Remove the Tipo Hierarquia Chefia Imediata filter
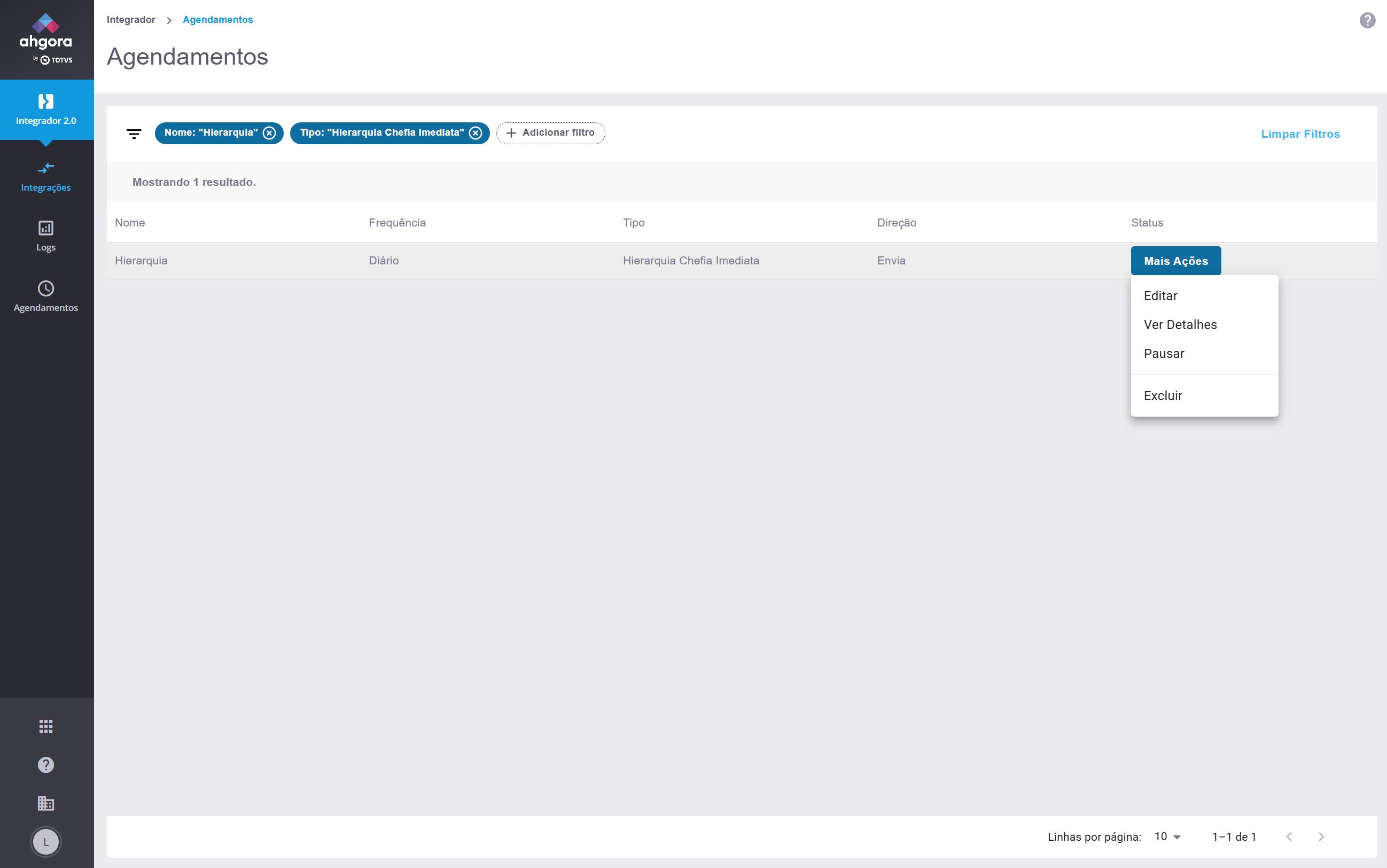Screen dimensions: 1387x868 coord(476,133)
